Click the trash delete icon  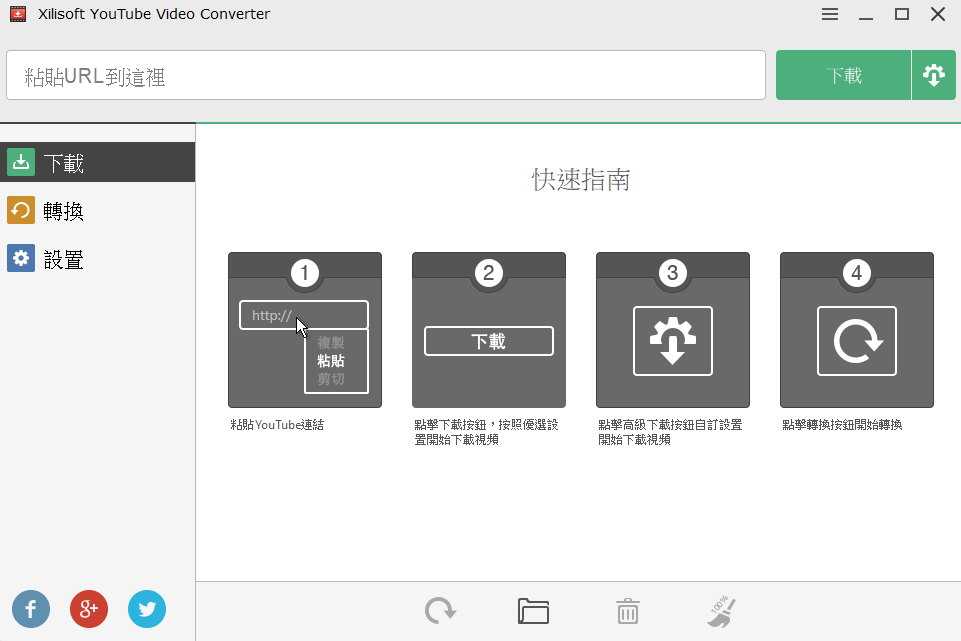click(627, 611)
